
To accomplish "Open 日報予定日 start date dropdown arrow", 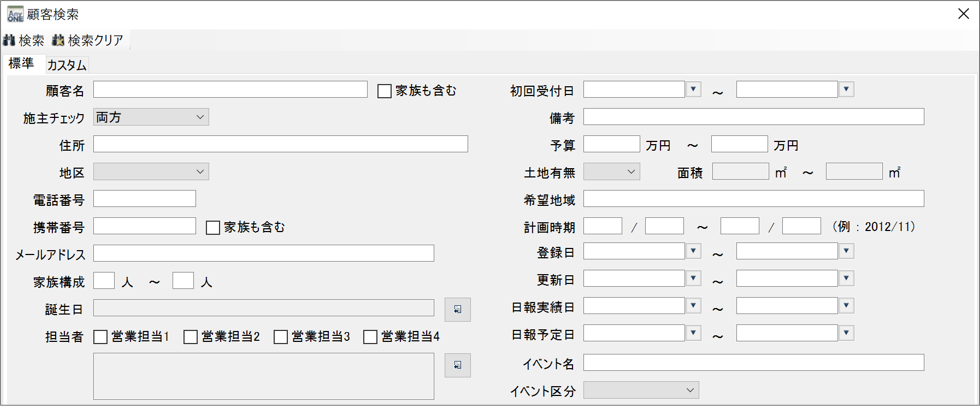I will click(694, 333).
